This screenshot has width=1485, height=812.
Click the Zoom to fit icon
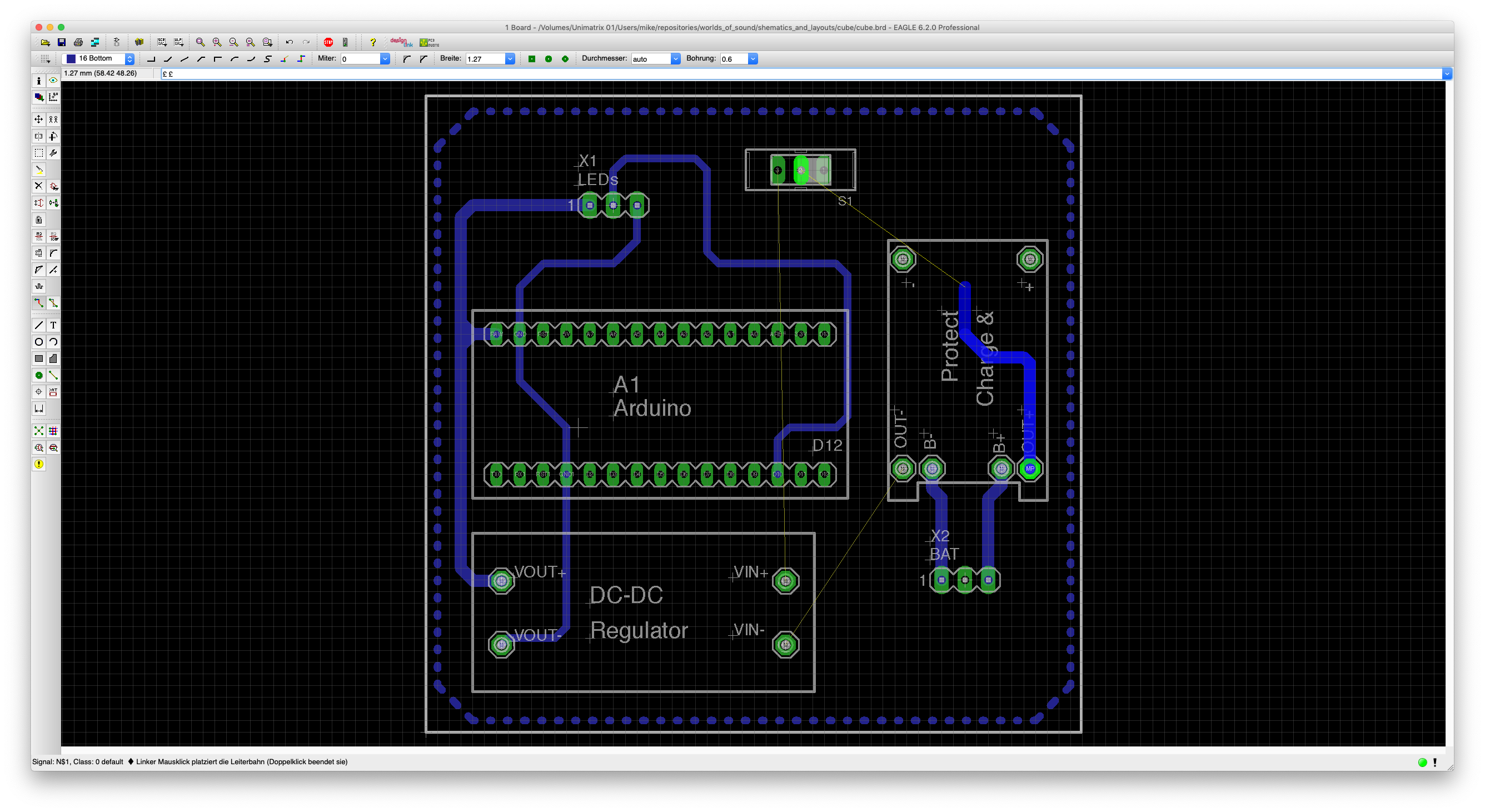tap(200, 42)
